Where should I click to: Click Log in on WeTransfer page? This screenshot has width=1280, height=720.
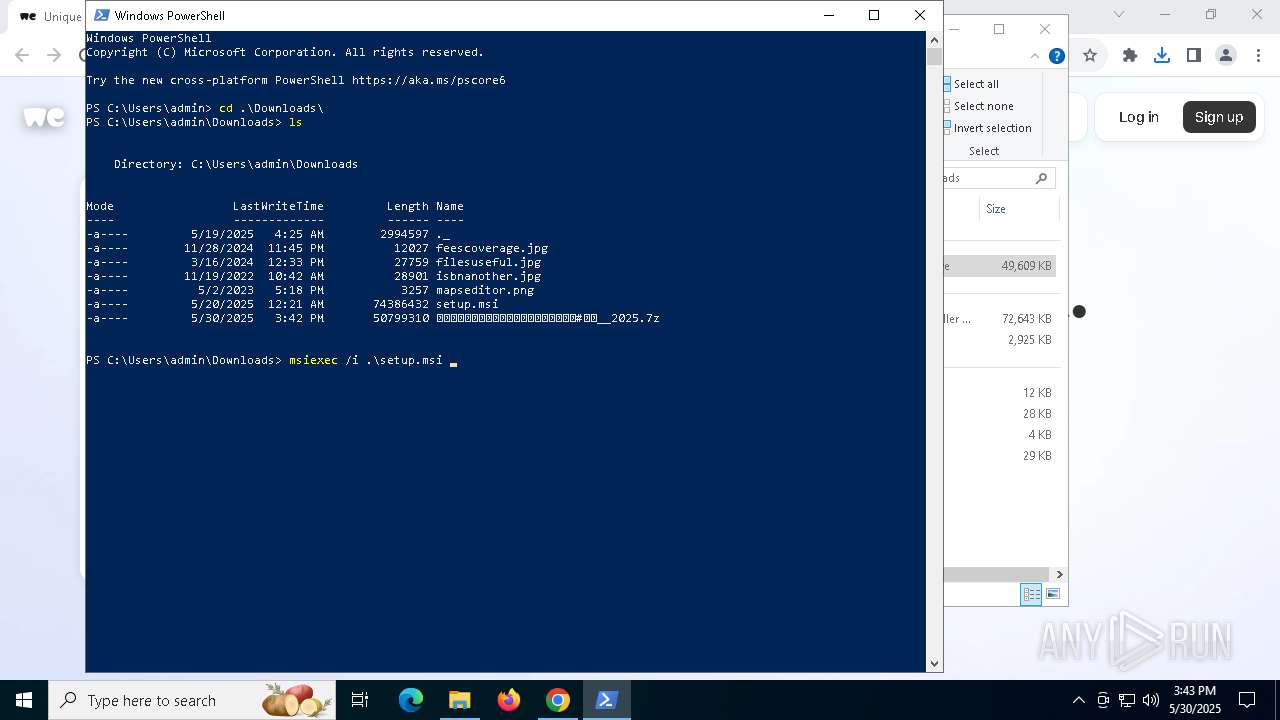1139,117
